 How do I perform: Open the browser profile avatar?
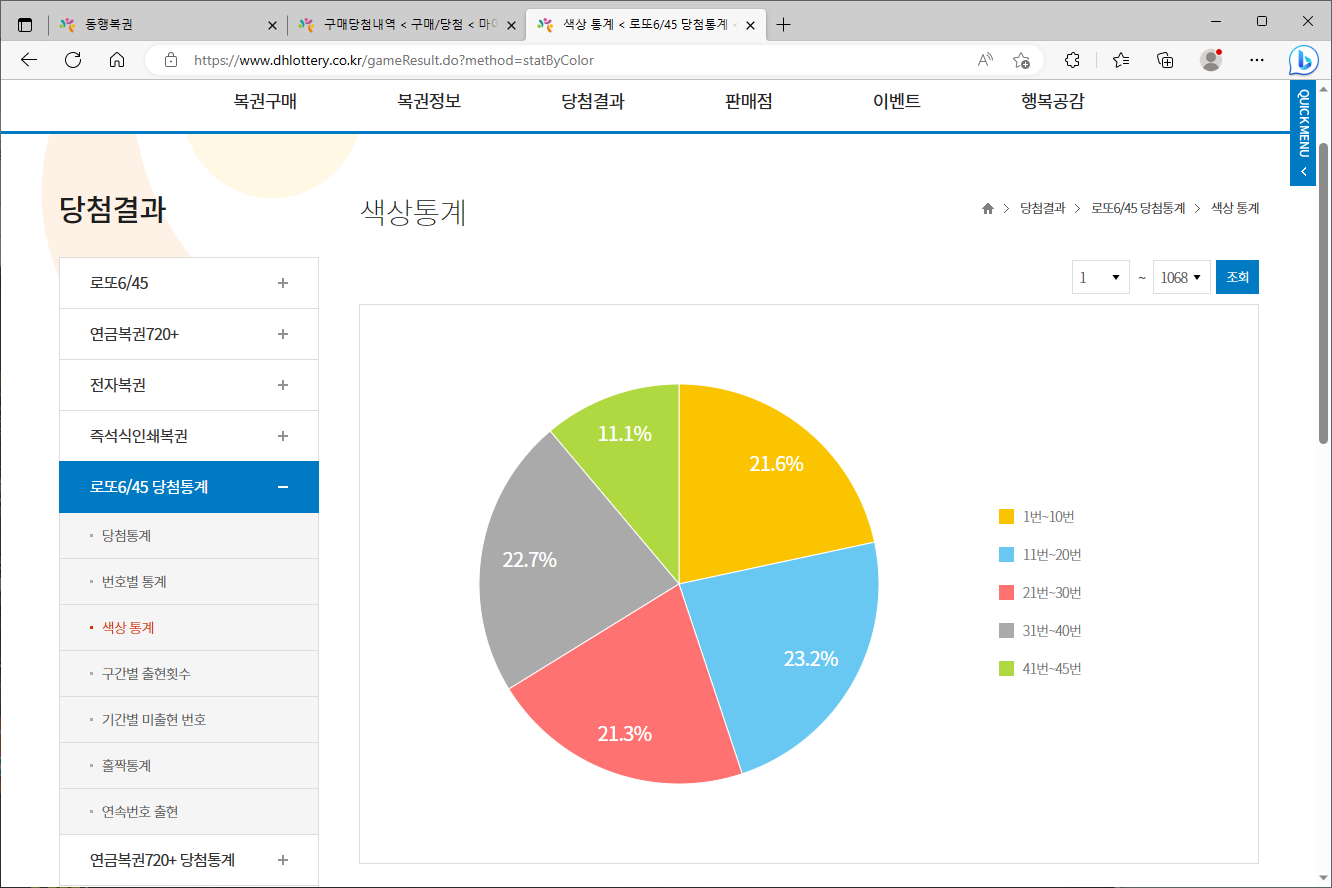click(x=1211, y=60)
